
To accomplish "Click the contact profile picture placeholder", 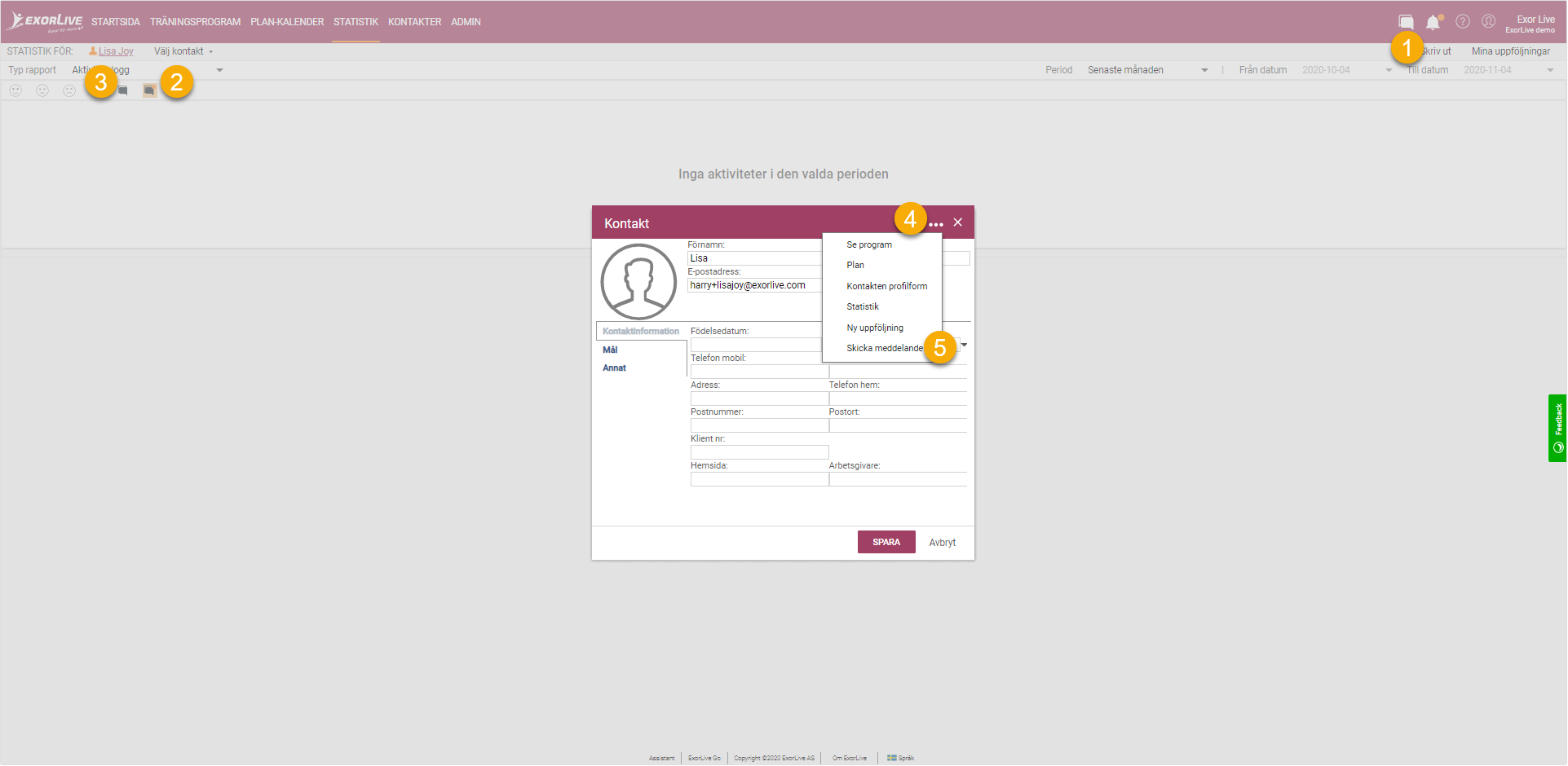I will (638, 282).
